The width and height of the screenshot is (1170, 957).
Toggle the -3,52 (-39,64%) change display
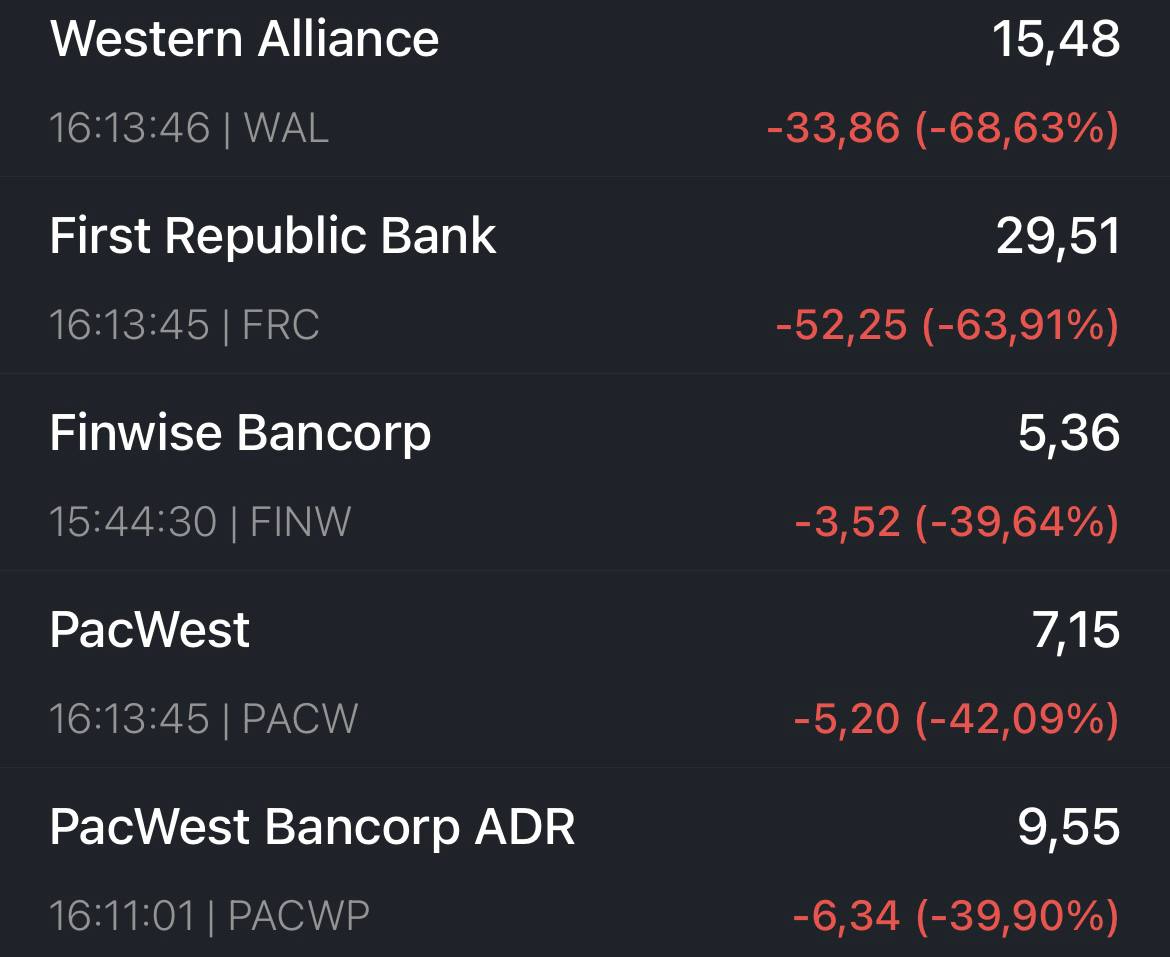coord(957,522)
